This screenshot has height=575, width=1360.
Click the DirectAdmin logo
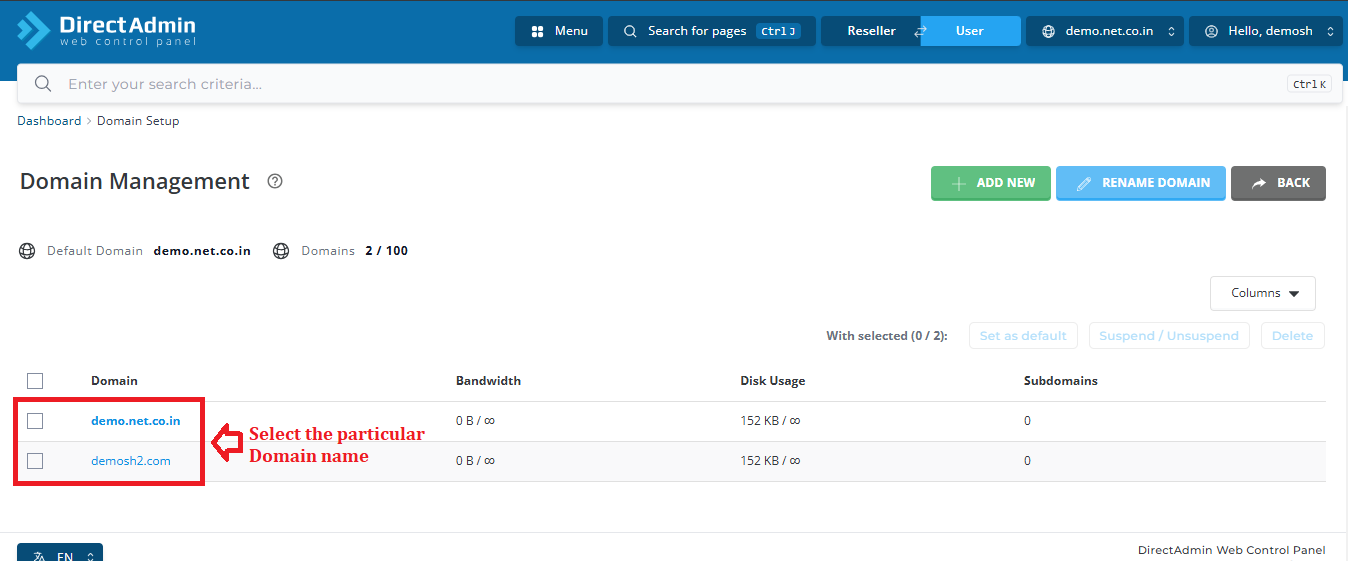click(x=106, y=30)
